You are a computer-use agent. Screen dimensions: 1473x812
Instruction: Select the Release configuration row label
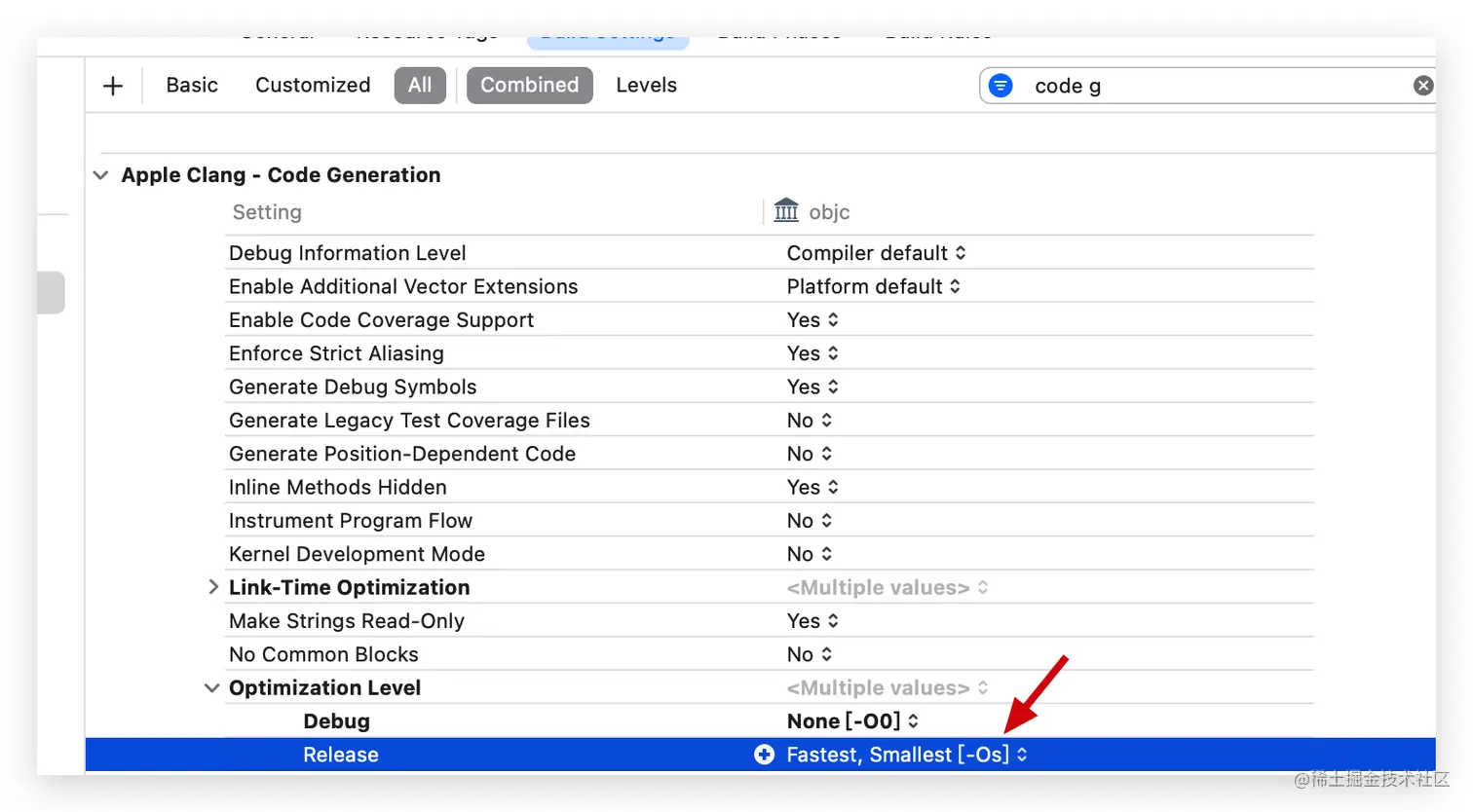pyautogui.click(x=341, y=755)
